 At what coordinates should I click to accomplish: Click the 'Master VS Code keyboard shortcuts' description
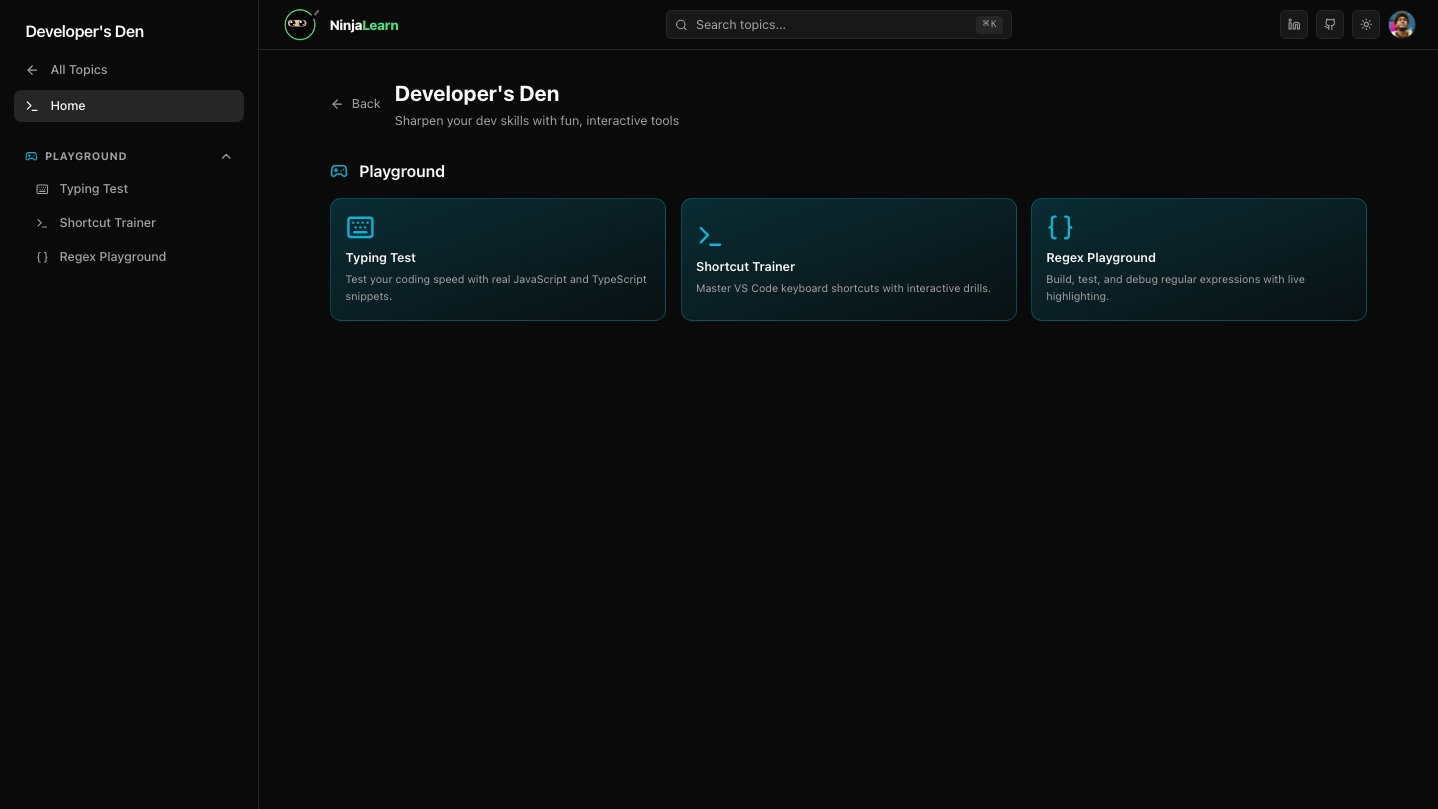click(843, 289)
